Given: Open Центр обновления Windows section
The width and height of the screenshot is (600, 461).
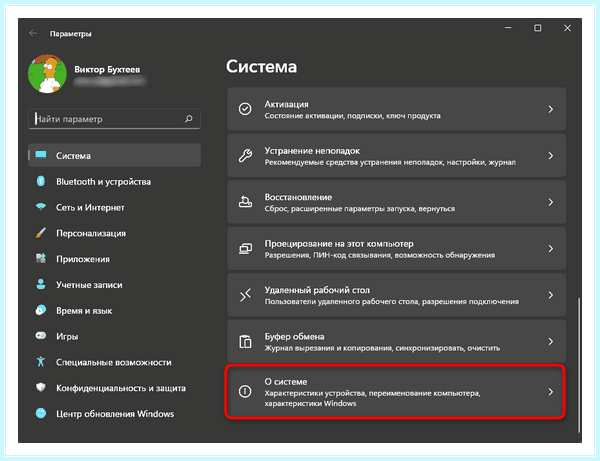Looking at the screenshot, I should point(114,414).
